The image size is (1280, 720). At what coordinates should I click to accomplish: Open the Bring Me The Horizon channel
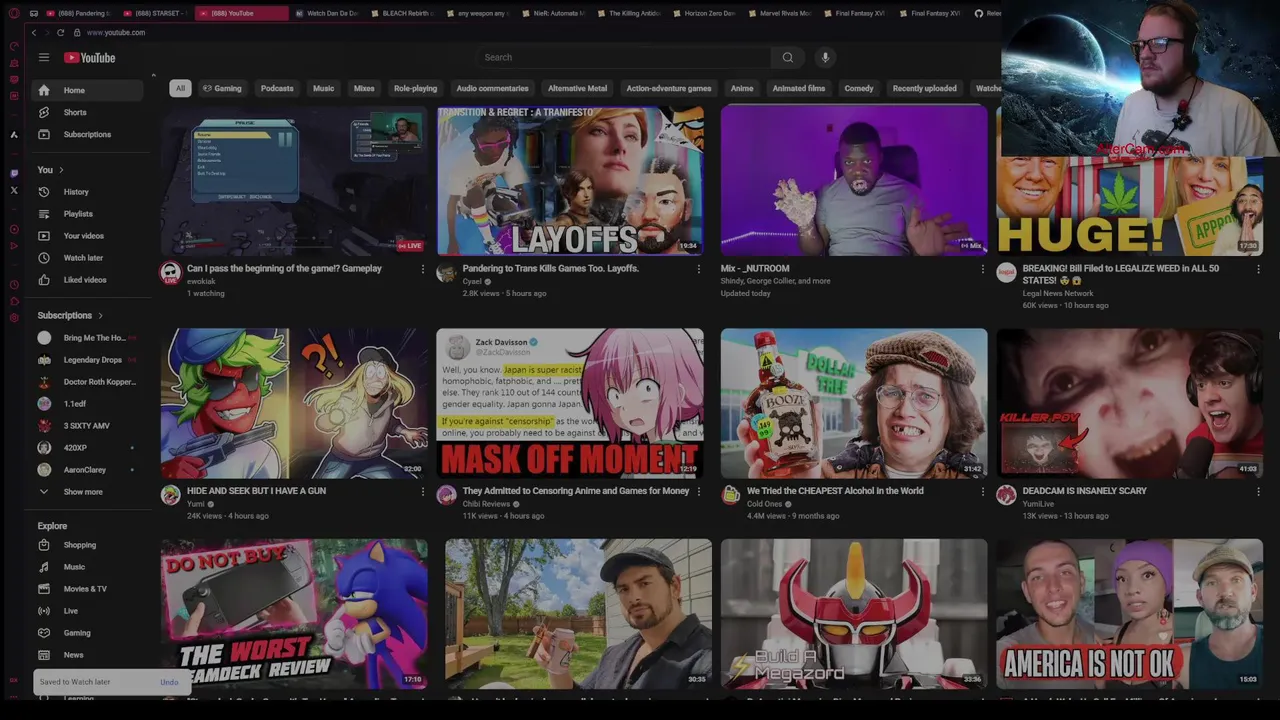pos(87,338)
